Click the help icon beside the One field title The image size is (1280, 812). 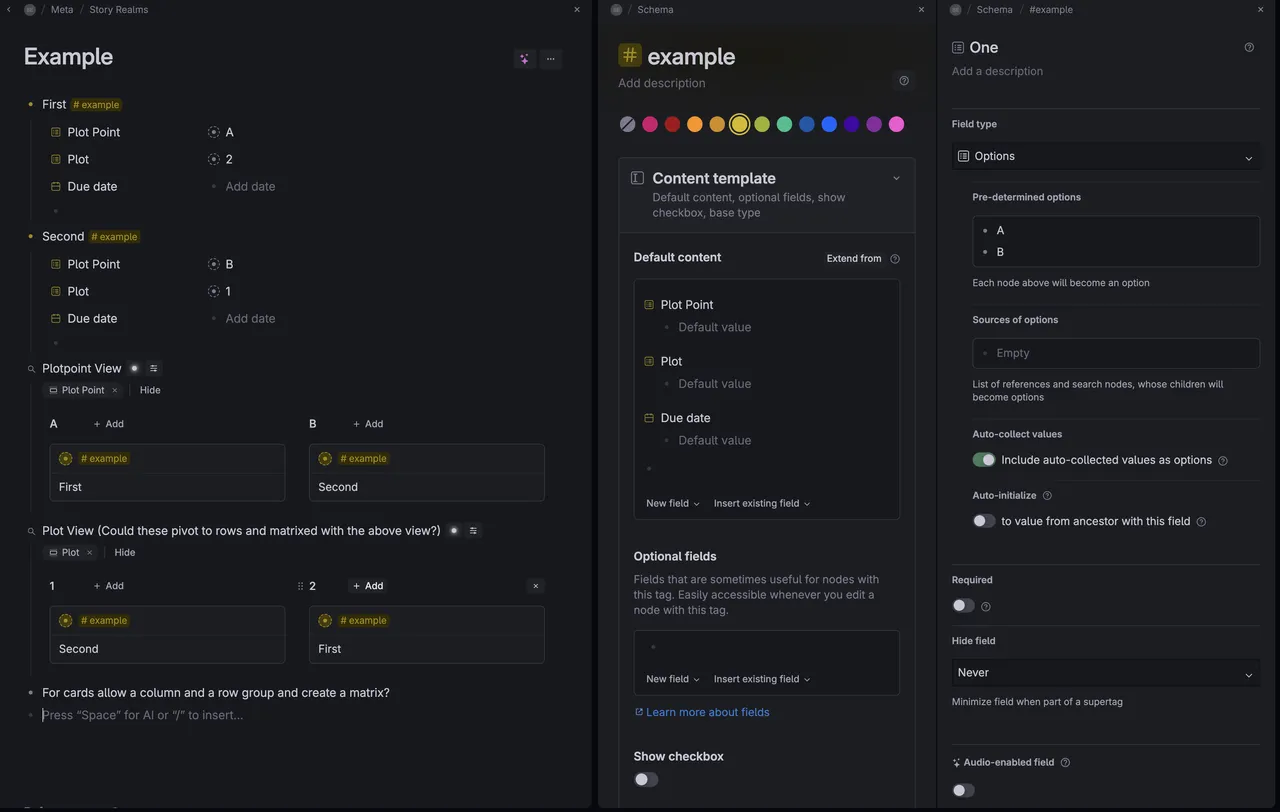click(x=1249, y=47)
